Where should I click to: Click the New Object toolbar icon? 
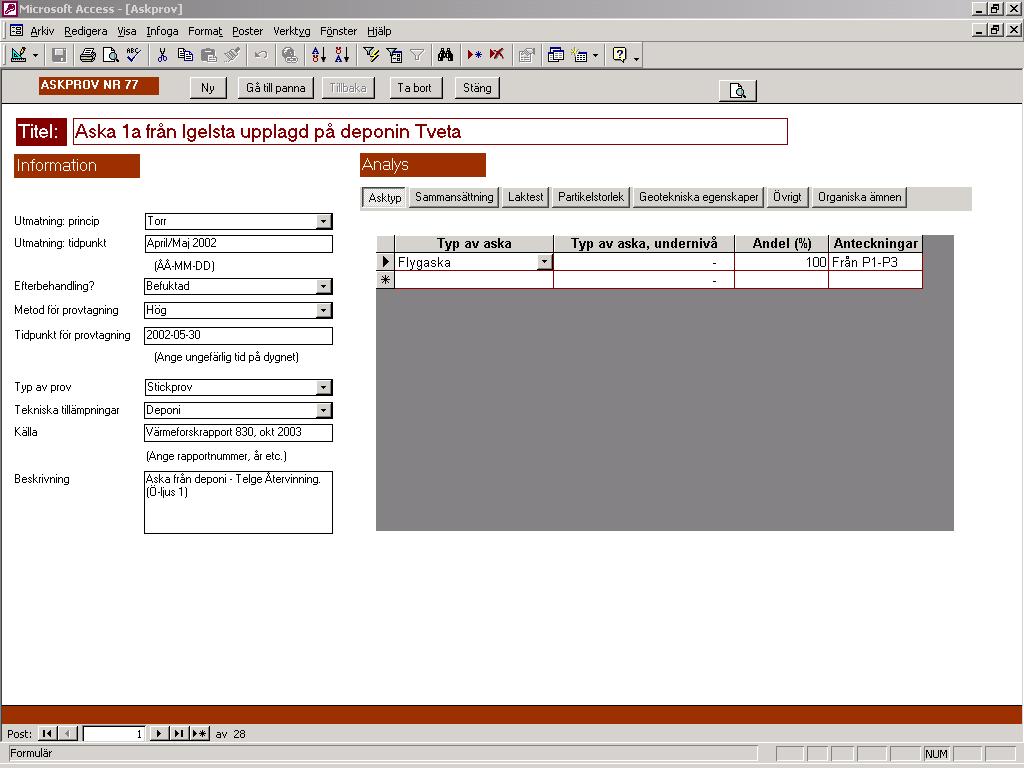click(579, 55)
